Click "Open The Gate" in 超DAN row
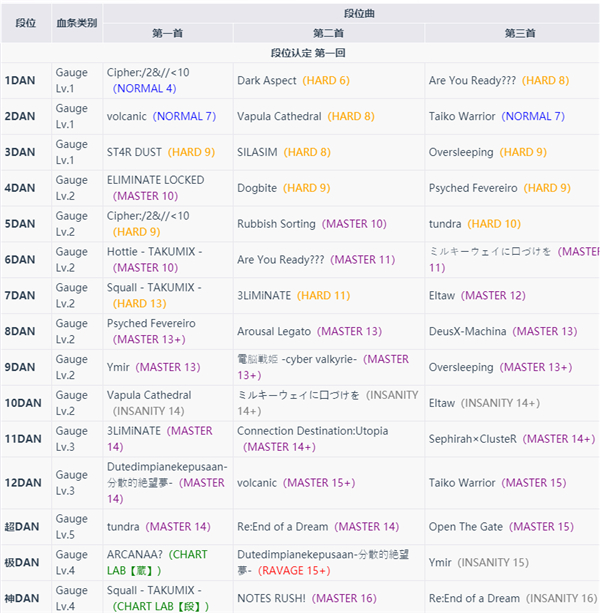The image size is (600, 613). [467, 526]
